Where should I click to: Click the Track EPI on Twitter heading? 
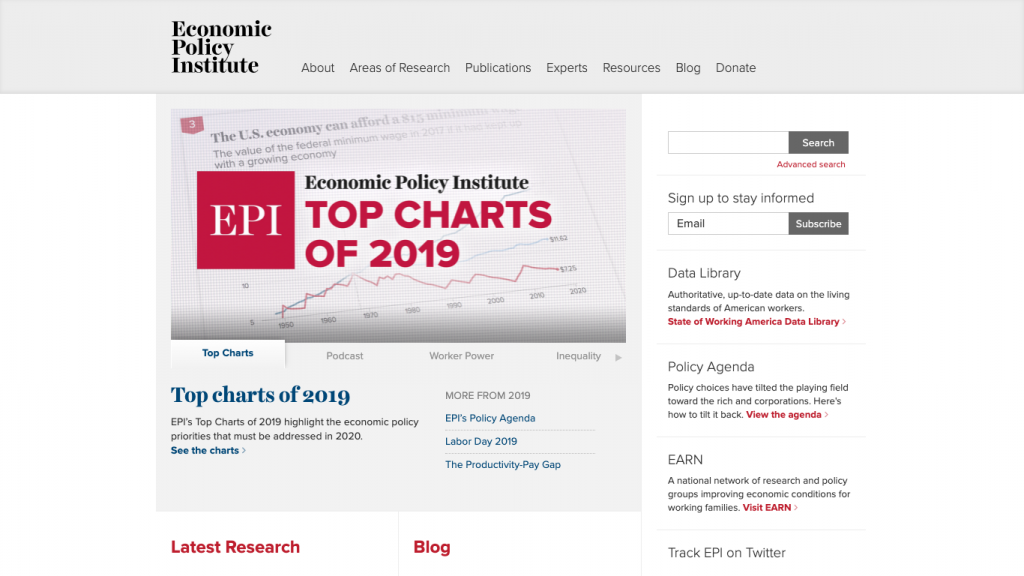tap(726, 552)
